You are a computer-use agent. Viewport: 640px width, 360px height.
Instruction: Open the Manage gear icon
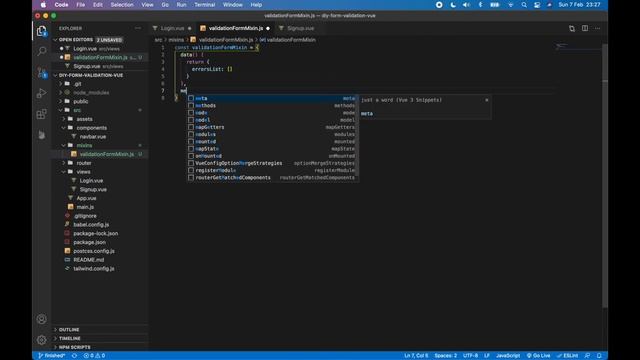click(x=41, y=340)
